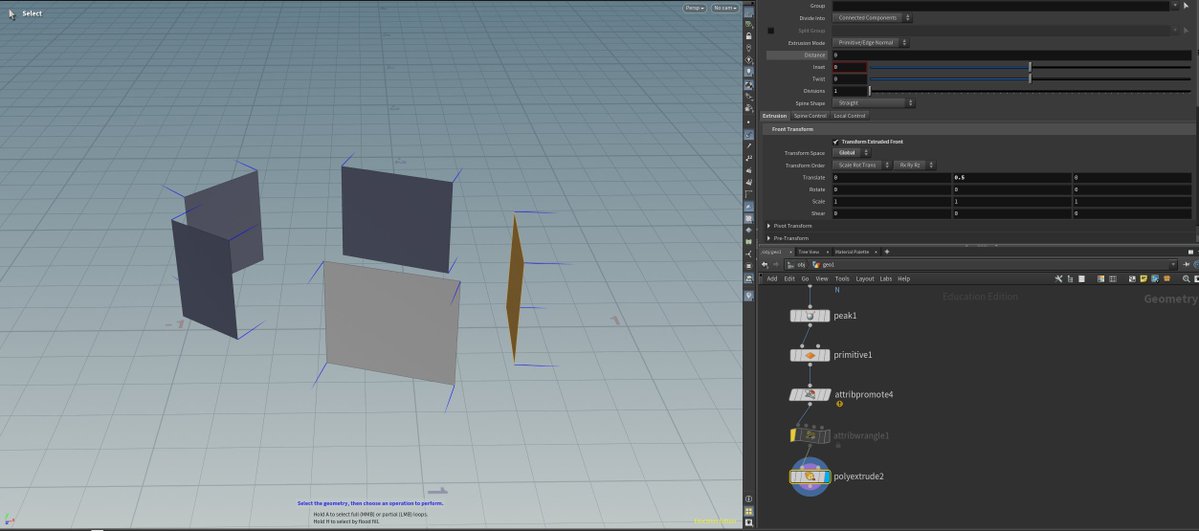Click the Distance parameter label

click(x=814, y=55)
